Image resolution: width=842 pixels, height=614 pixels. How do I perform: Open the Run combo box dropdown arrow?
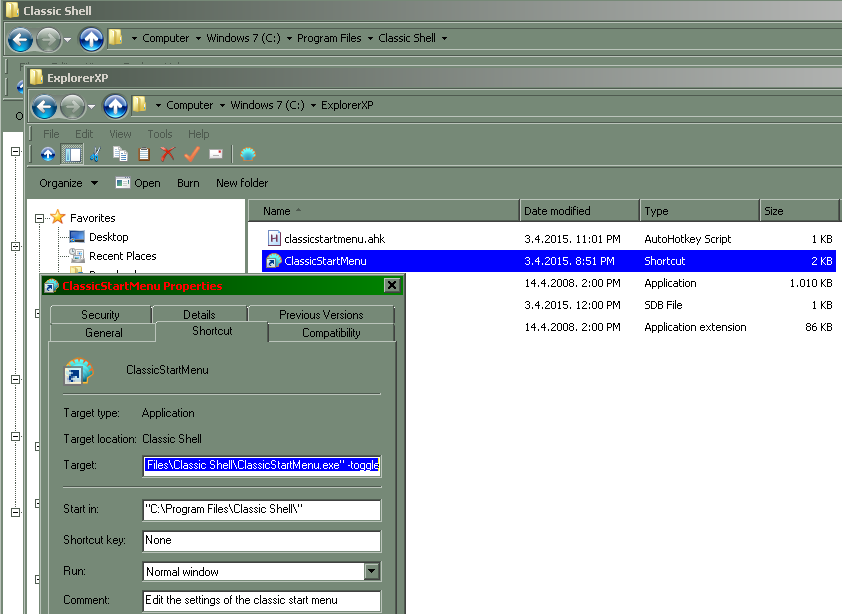[372, 571]
